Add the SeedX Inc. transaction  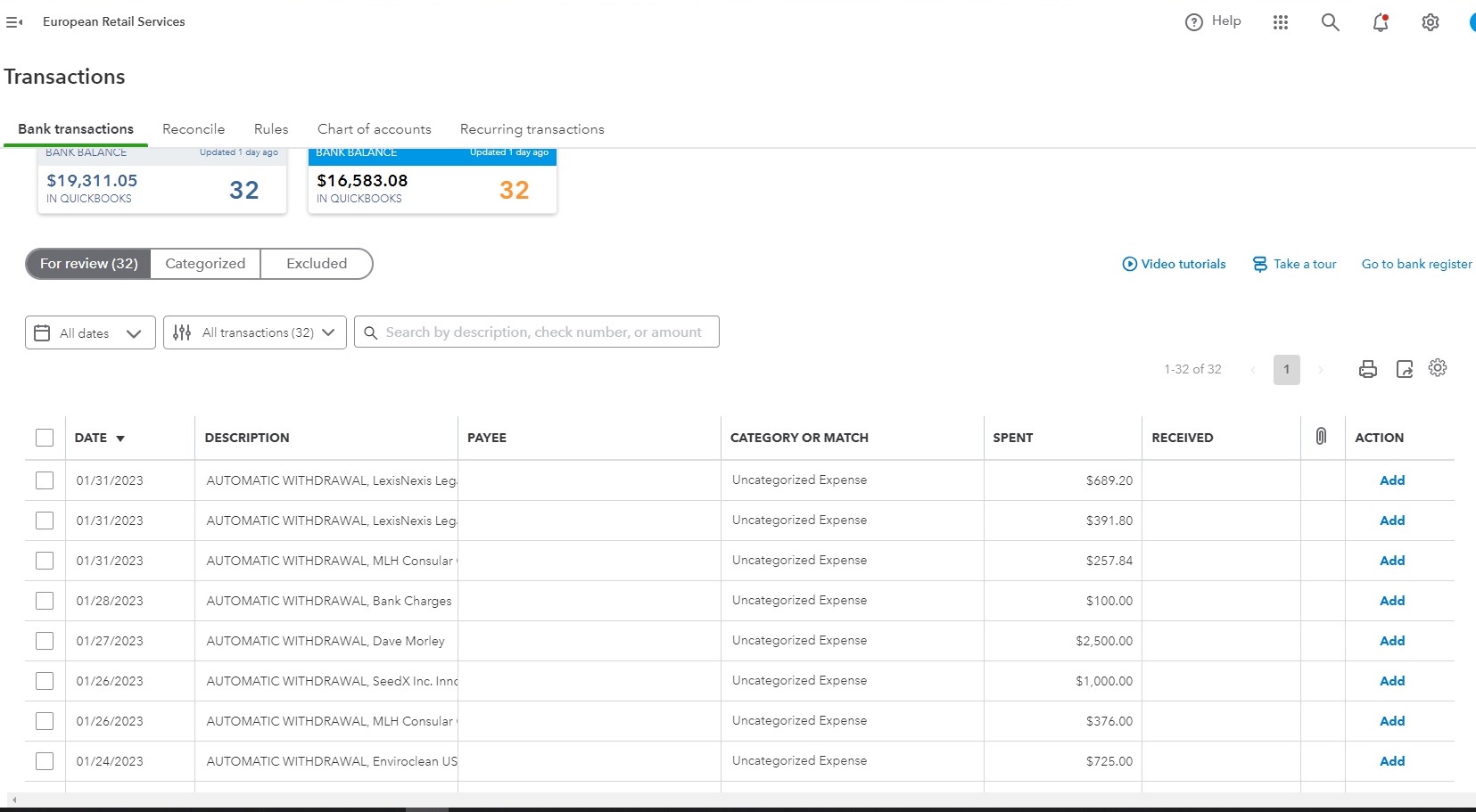(x=1392, y=681)
